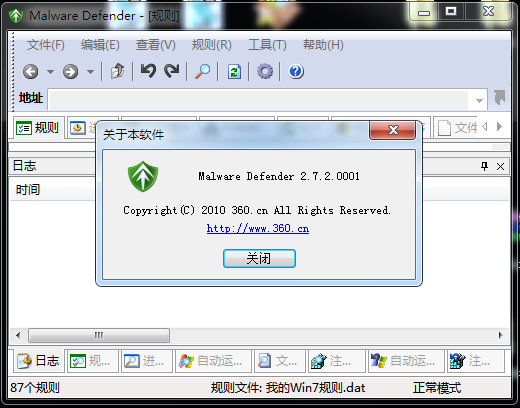Open the 规则(R) menu

click(211, 45)
